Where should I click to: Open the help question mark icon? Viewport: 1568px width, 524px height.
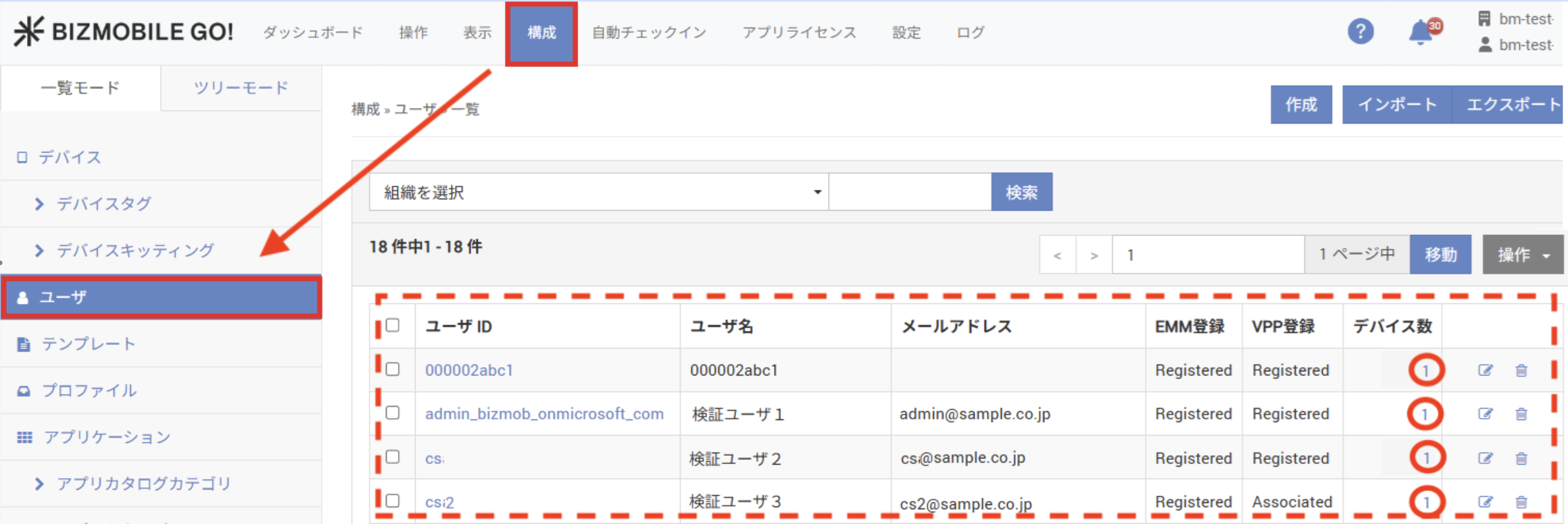click(x=1360, y=32)
